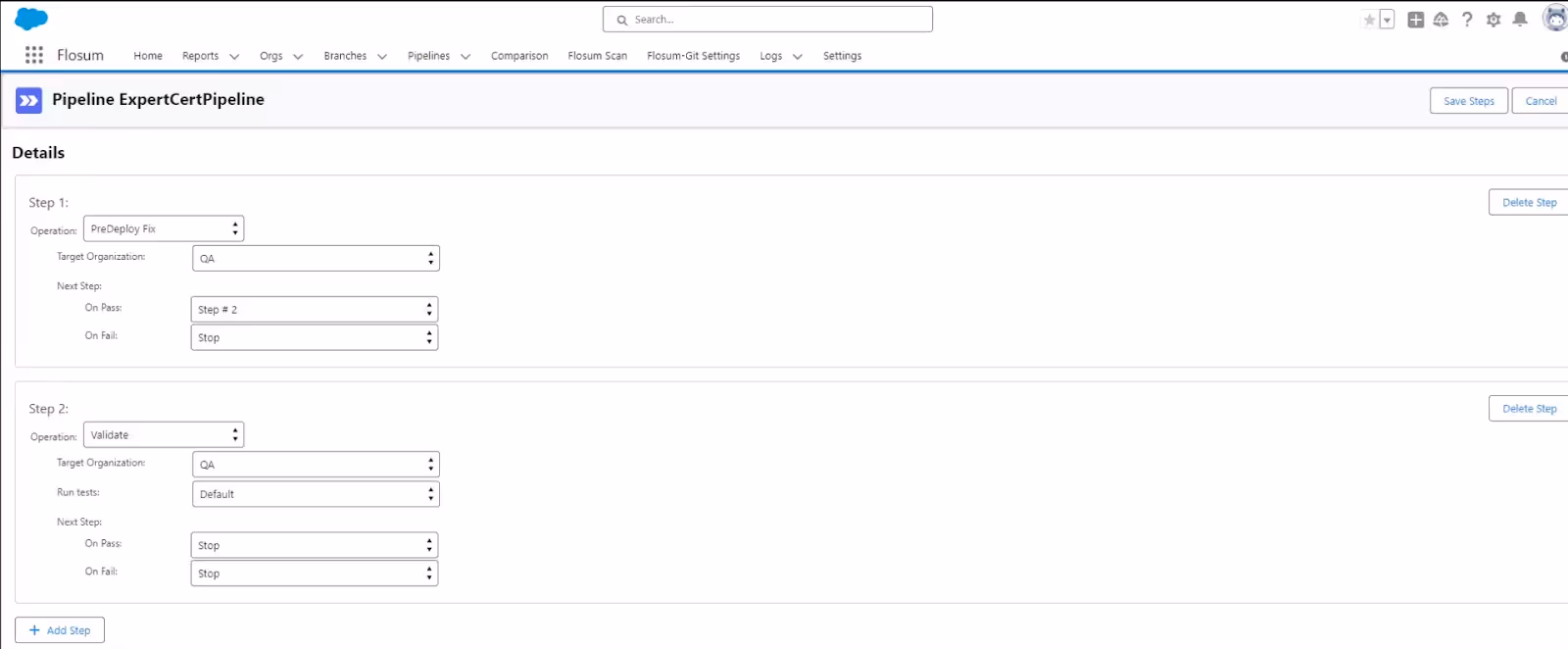Open the Run tests dropdown (Default)
The height and width of the screenshot is (649, 1568).
[316, 494]
